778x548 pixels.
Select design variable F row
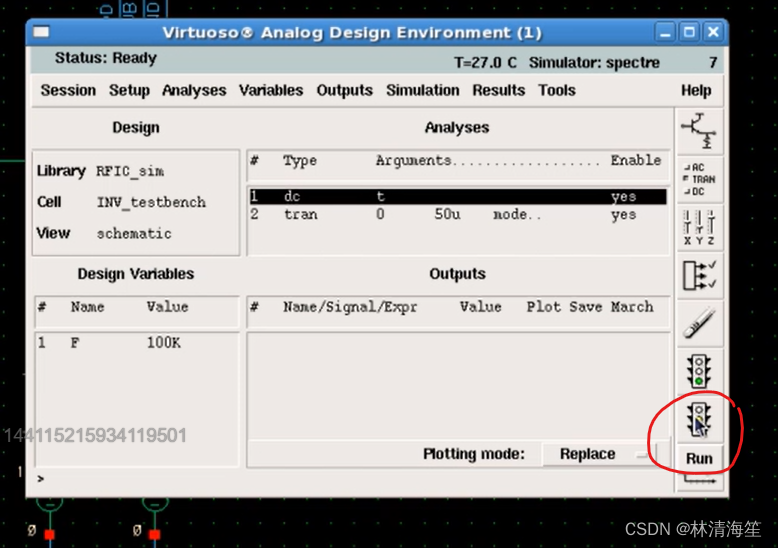136,342
